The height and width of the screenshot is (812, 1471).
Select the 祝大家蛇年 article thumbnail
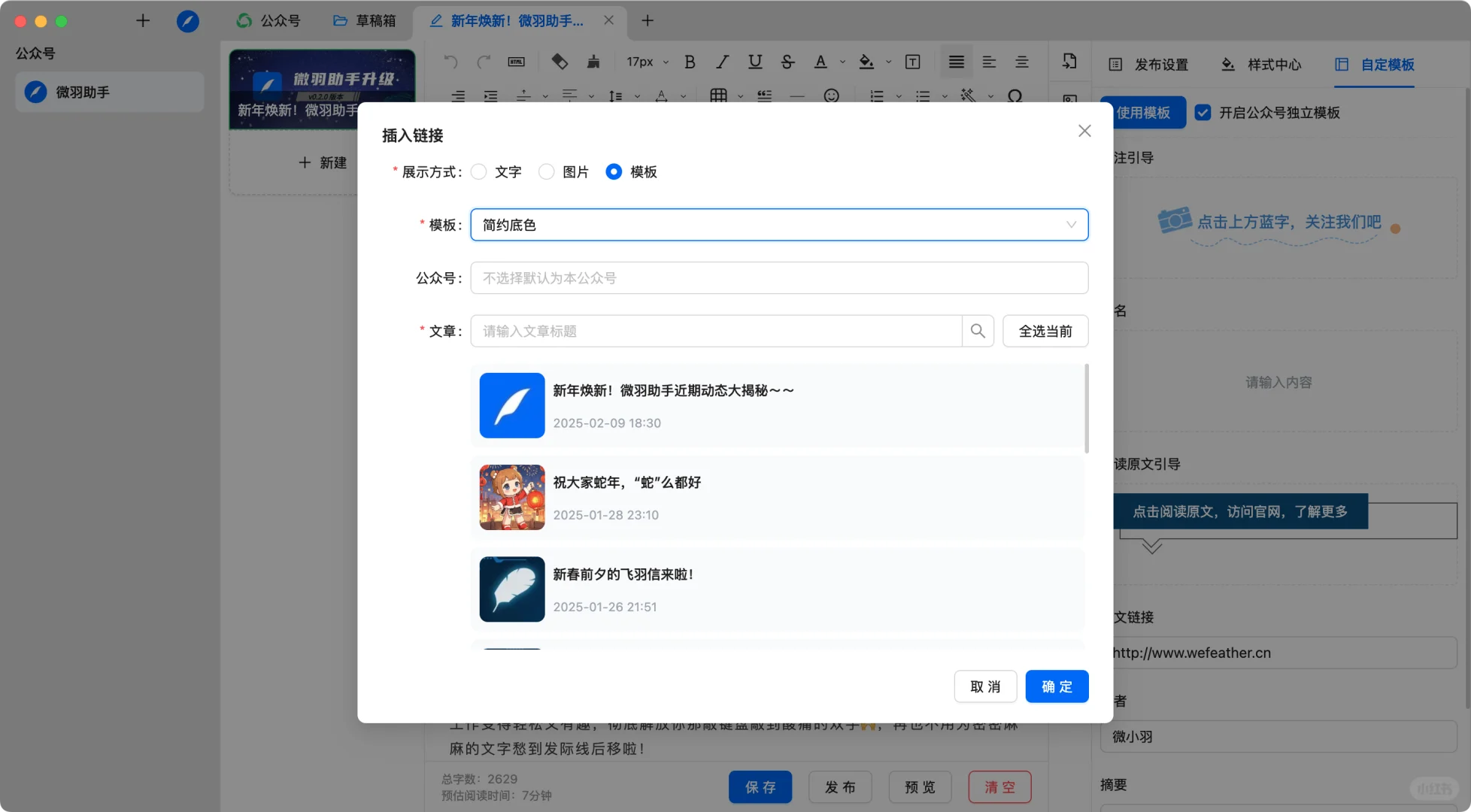511,497
